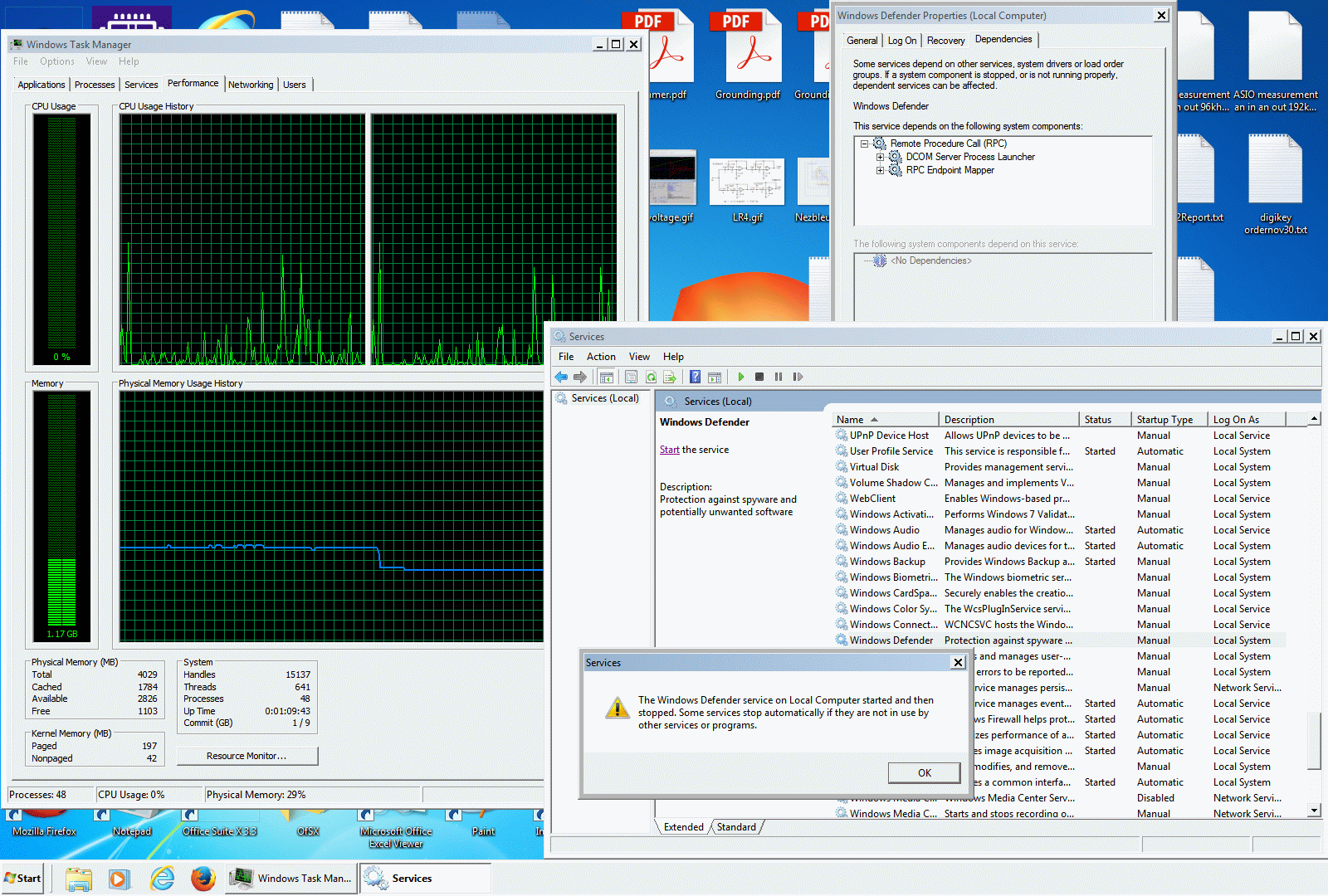The width and height of the screenshot is (1328, 896).
Task: Open the Log On tab in Defender Properties
Action: [x=902, y=41]
